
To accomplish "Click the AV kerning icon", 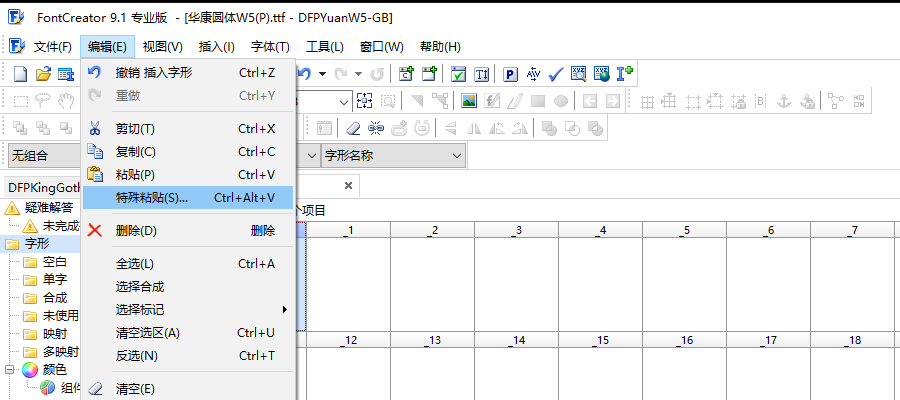I will click(x=533, y=74).
